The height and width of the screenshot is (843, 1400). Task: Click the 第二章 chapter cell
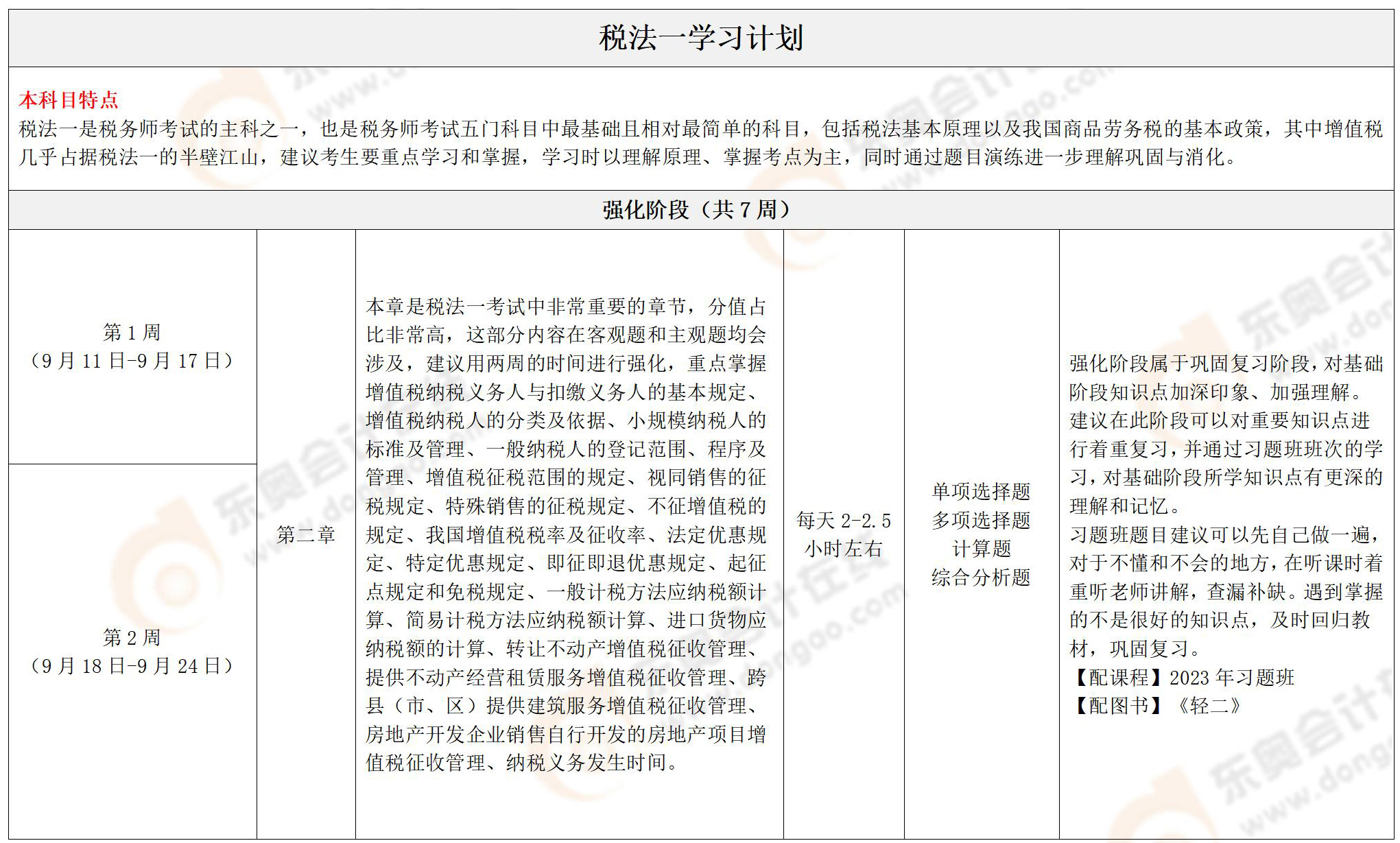306,535
